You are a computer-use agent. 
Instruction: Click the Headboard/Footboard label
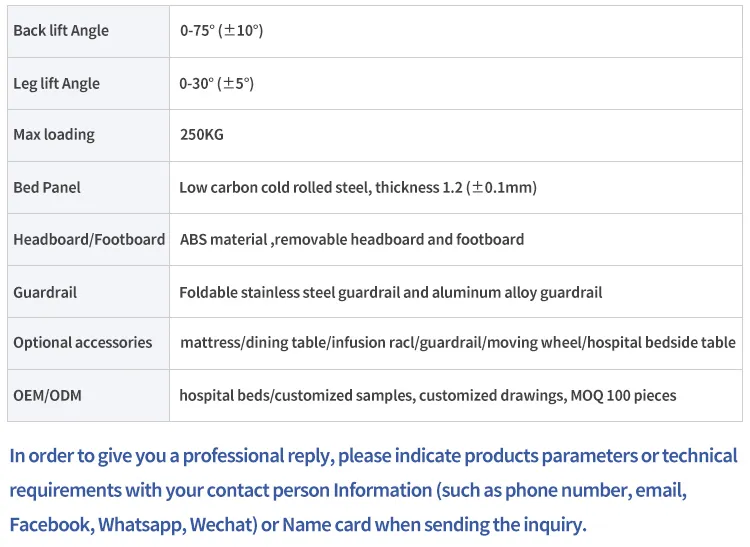89,239
